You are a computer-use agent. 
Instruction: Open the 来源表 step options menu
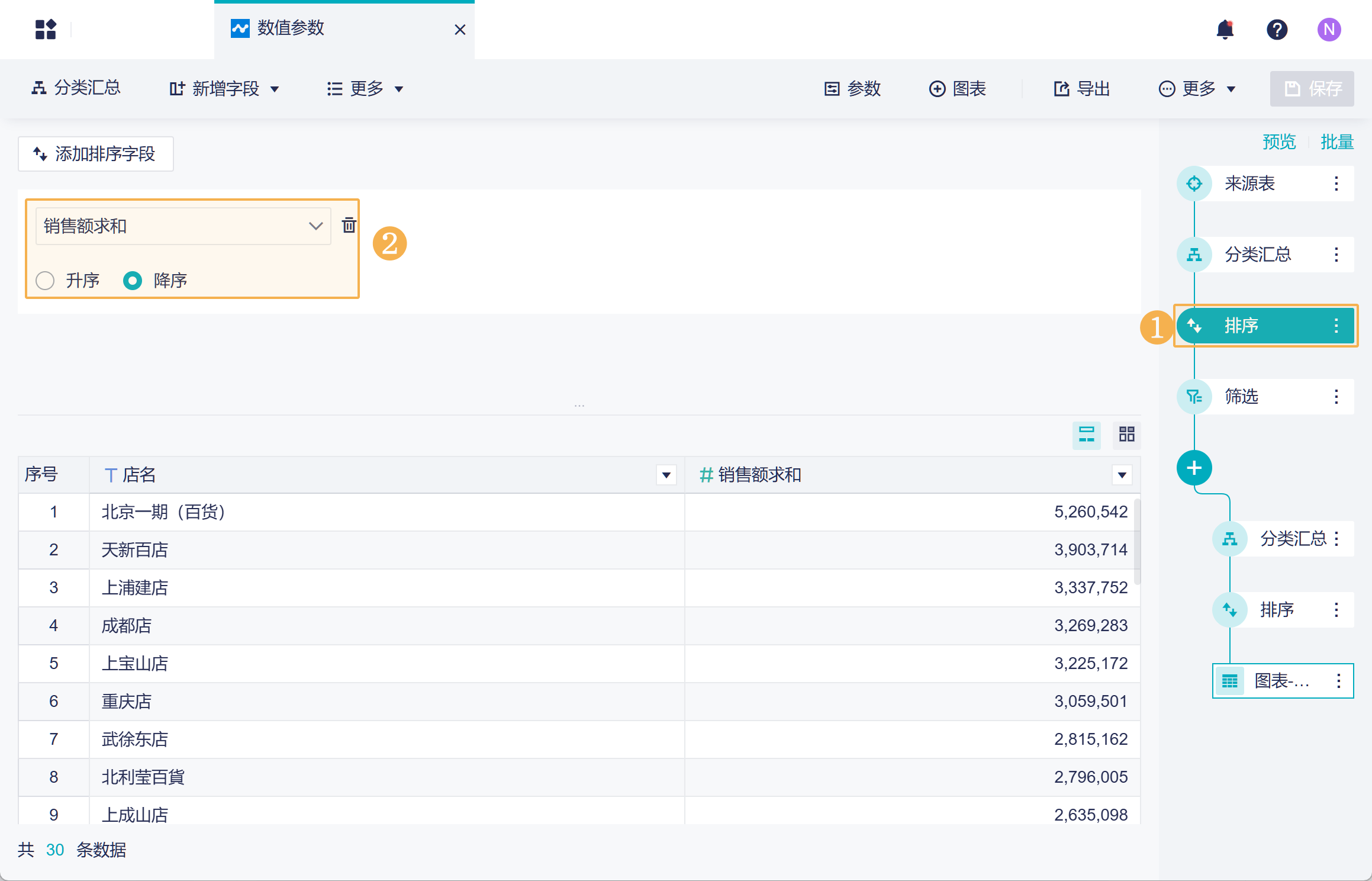click(1336, 184)
